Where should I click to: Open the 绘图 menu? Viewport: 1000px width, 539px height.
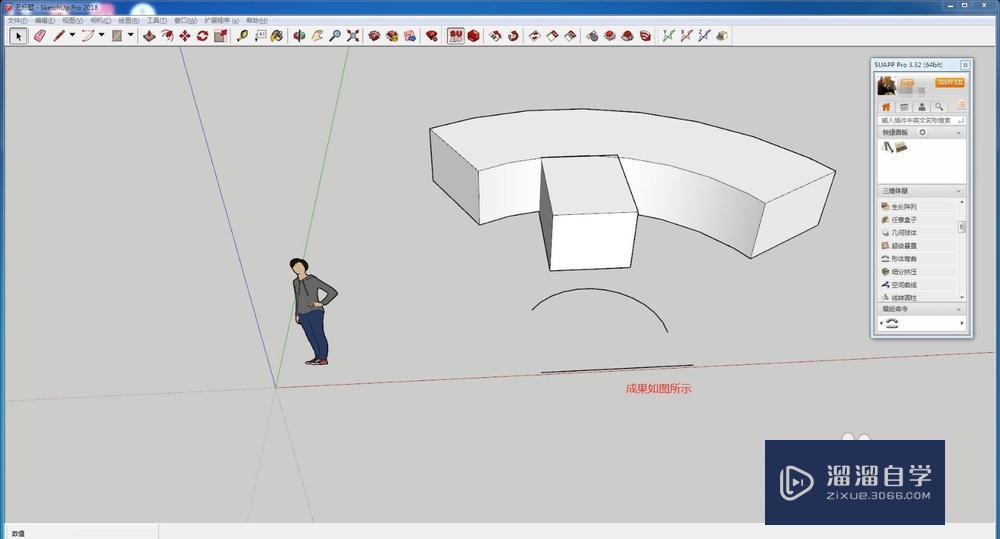pyautogui.click(x=128, y=20)
